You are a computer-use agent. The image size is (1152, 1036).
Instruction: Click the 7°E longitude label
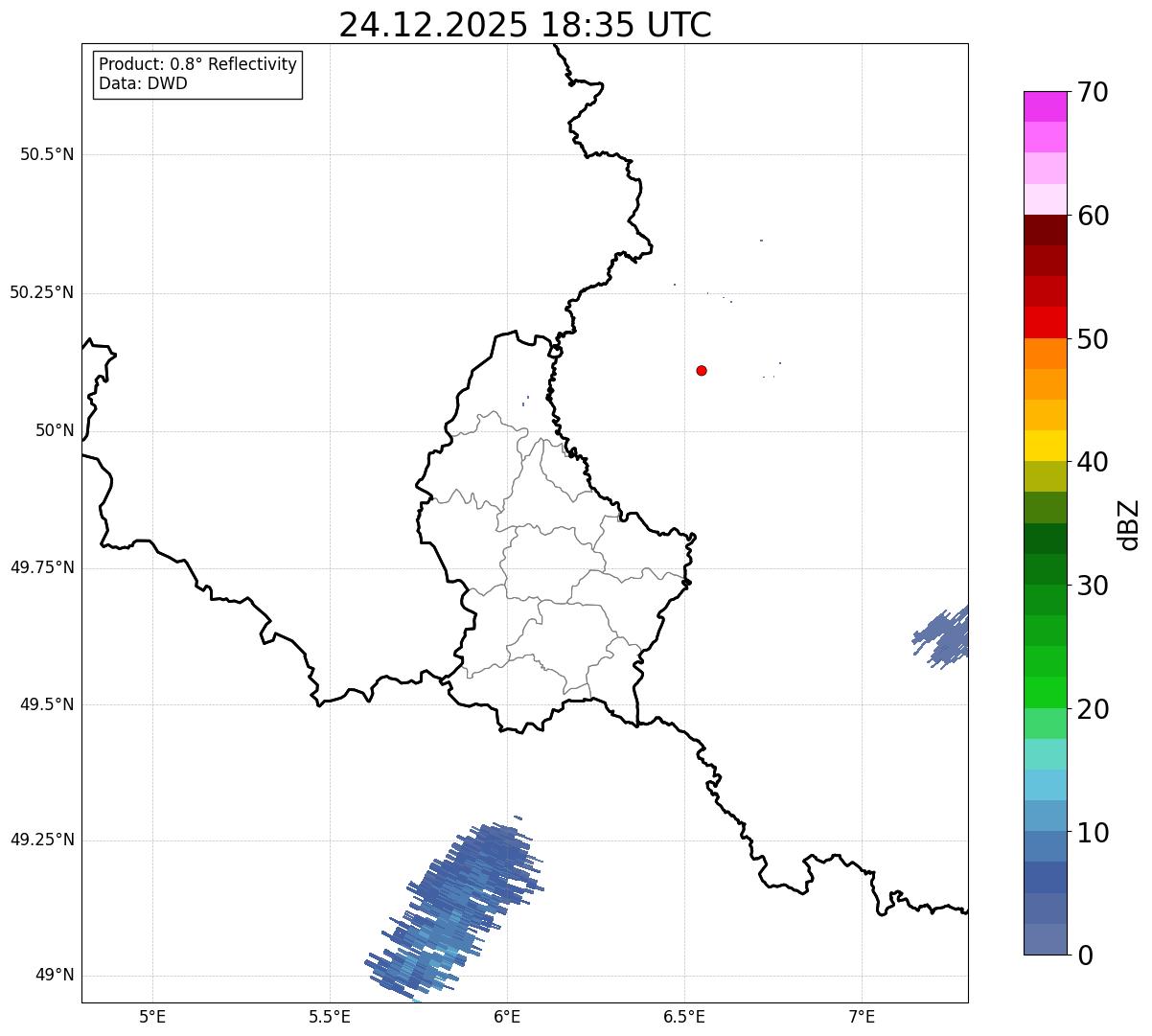click(862, 1017)
